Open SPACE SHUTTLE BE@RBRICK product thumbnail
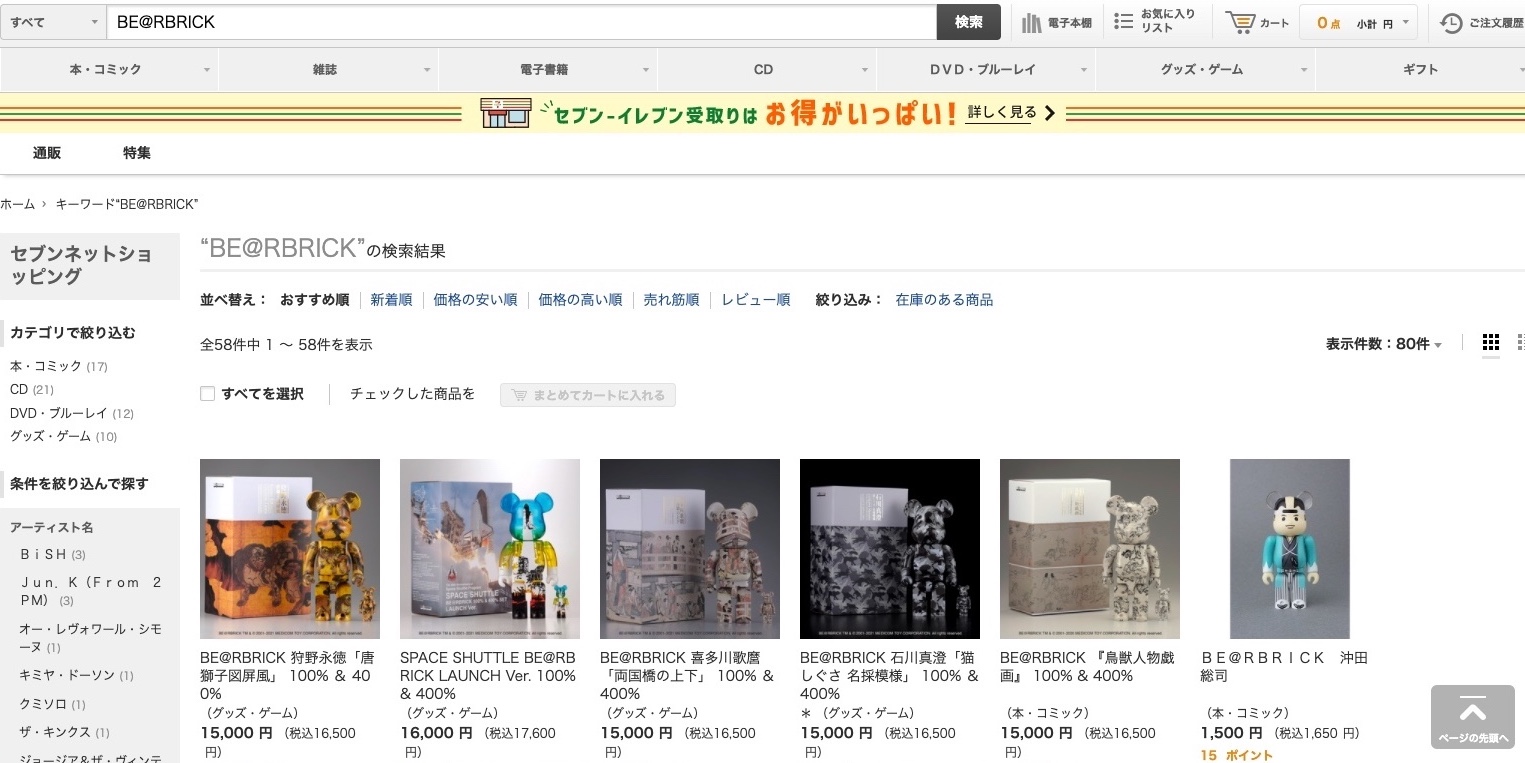Screen dimensions: 1525x763 490,549
